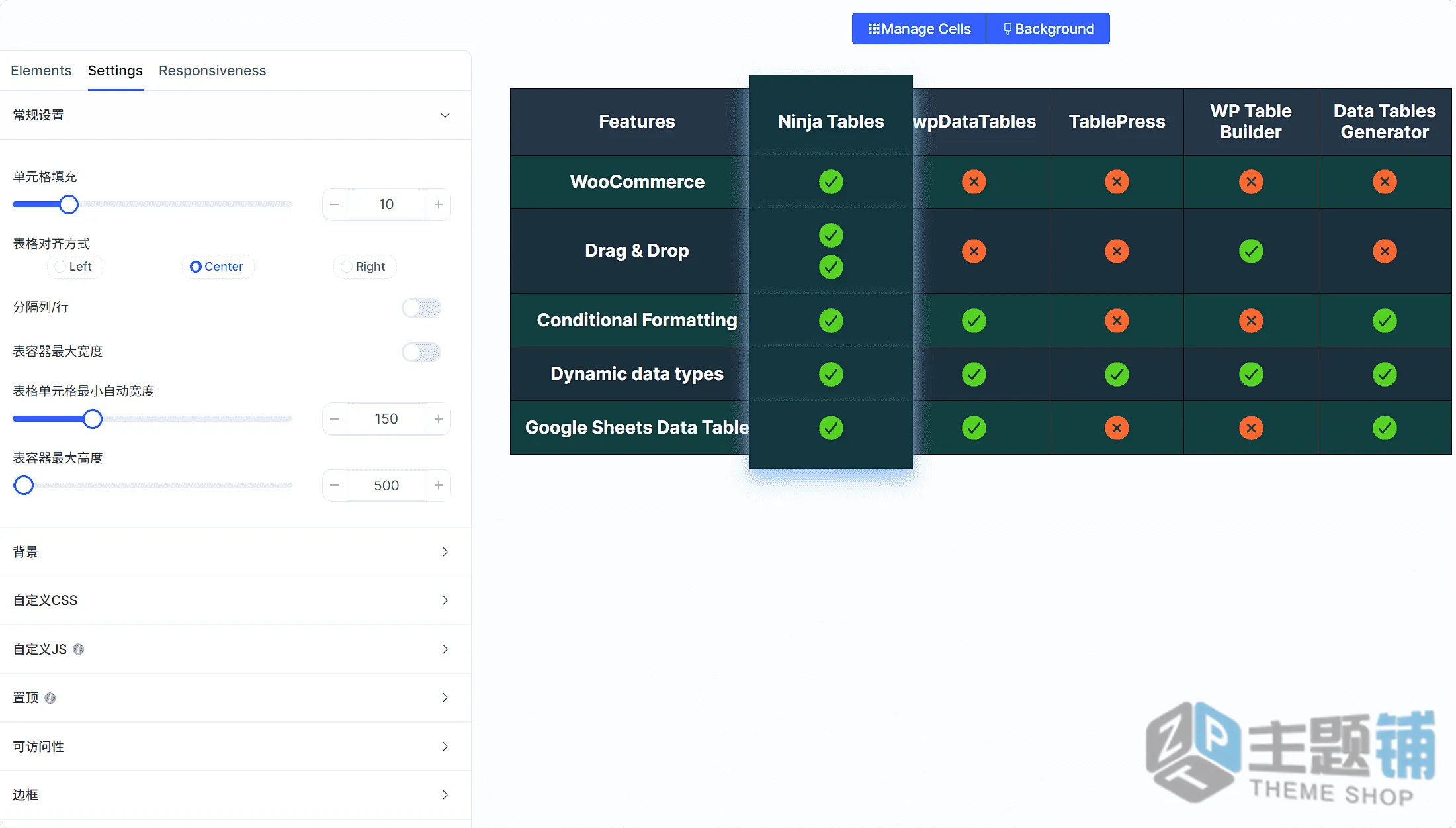Click the min width input showing 150
Screen dimensions: 1456x828
pos(387,419)
